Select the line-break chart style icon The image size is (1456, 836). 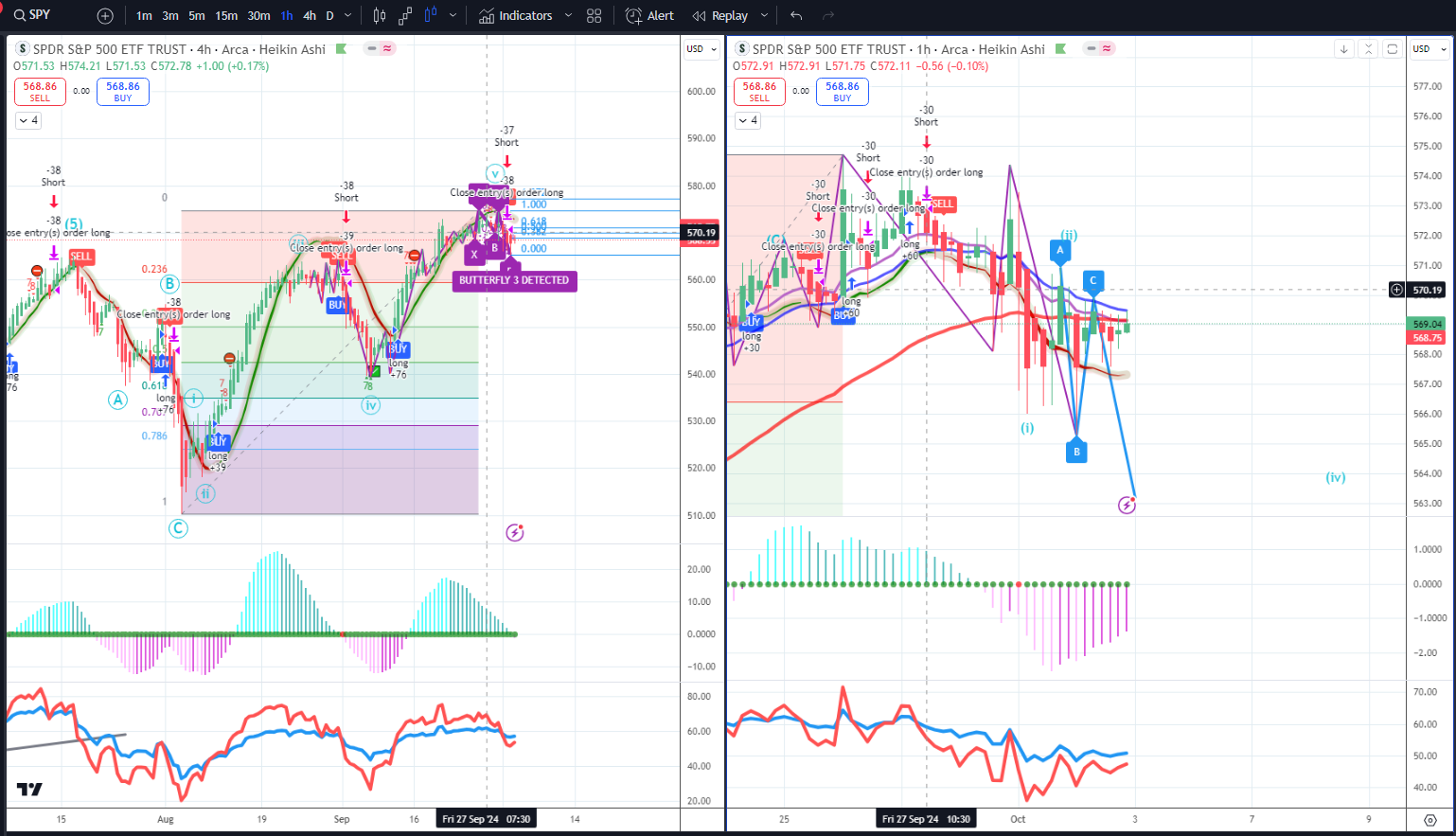point(405,16)
